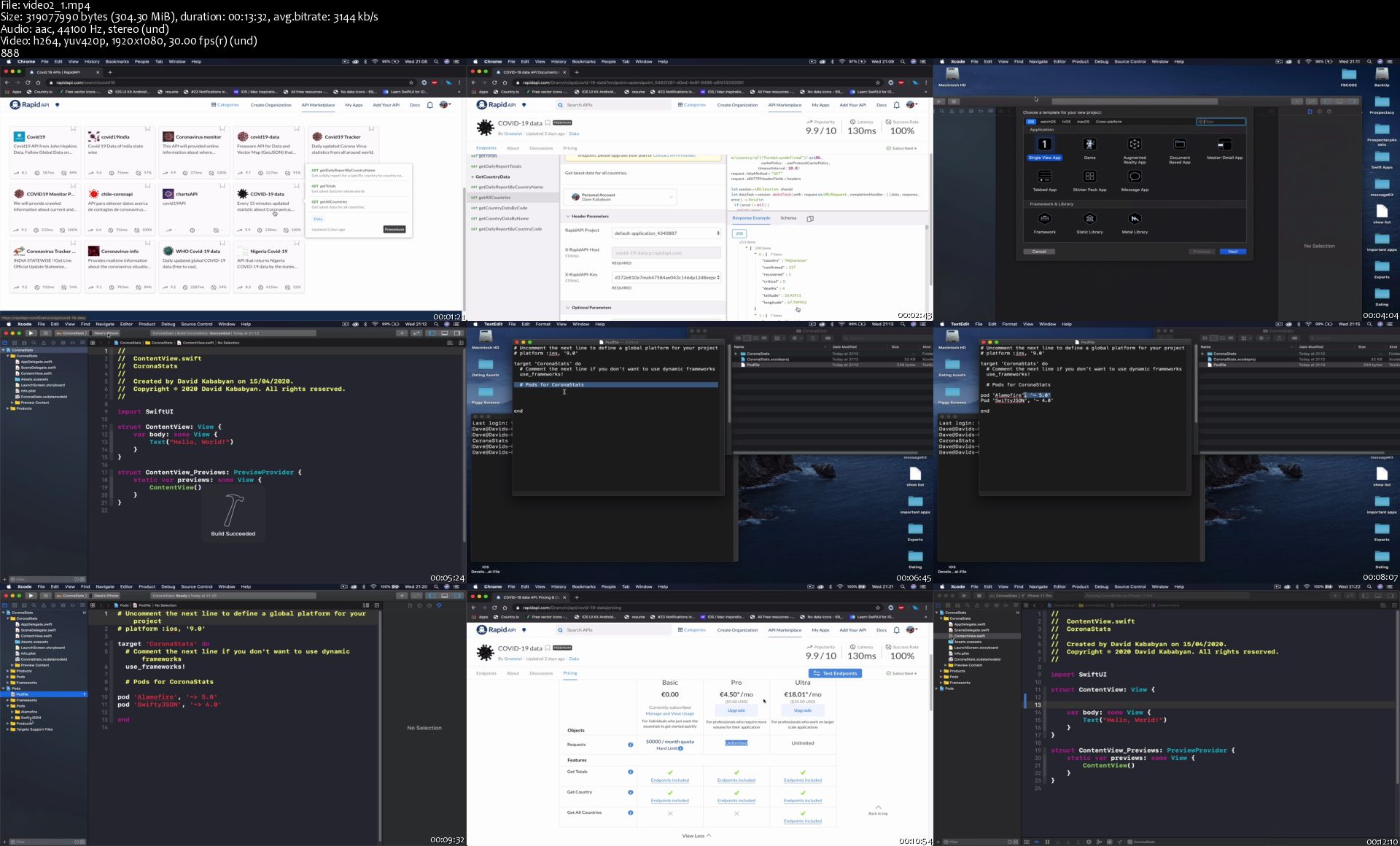Viewport: 1400px width, 846px height.
Task: Click Upgrade under the Pro plan
Action: pyautogui.click(x=736, y=710)
